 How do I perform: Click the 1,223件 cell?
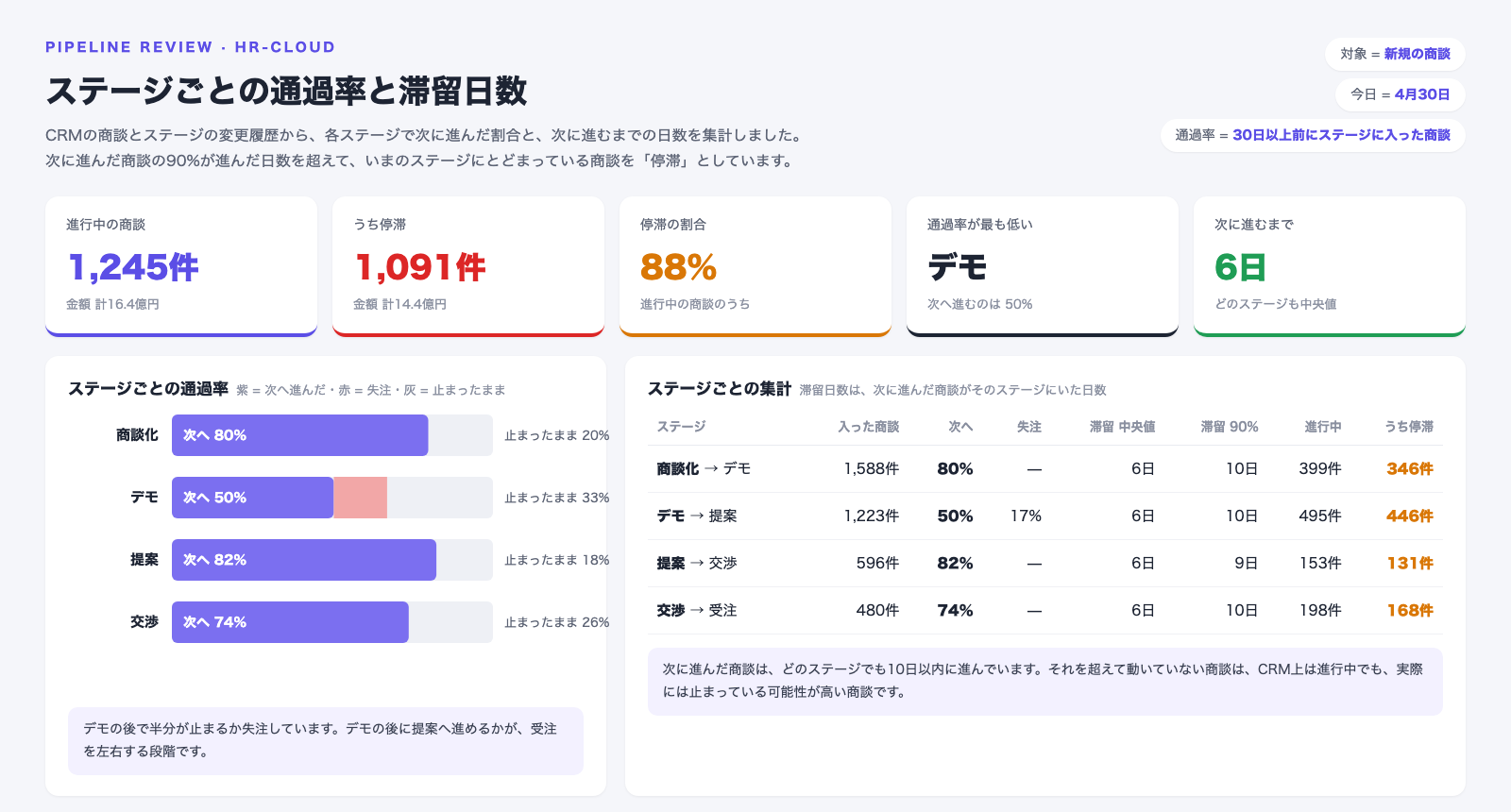tap(871, 516)
